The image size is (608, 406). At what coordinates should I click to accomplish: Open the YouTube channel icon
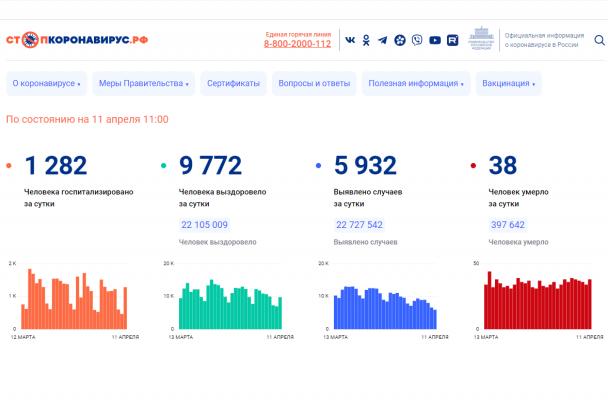[x=435, y=41]
